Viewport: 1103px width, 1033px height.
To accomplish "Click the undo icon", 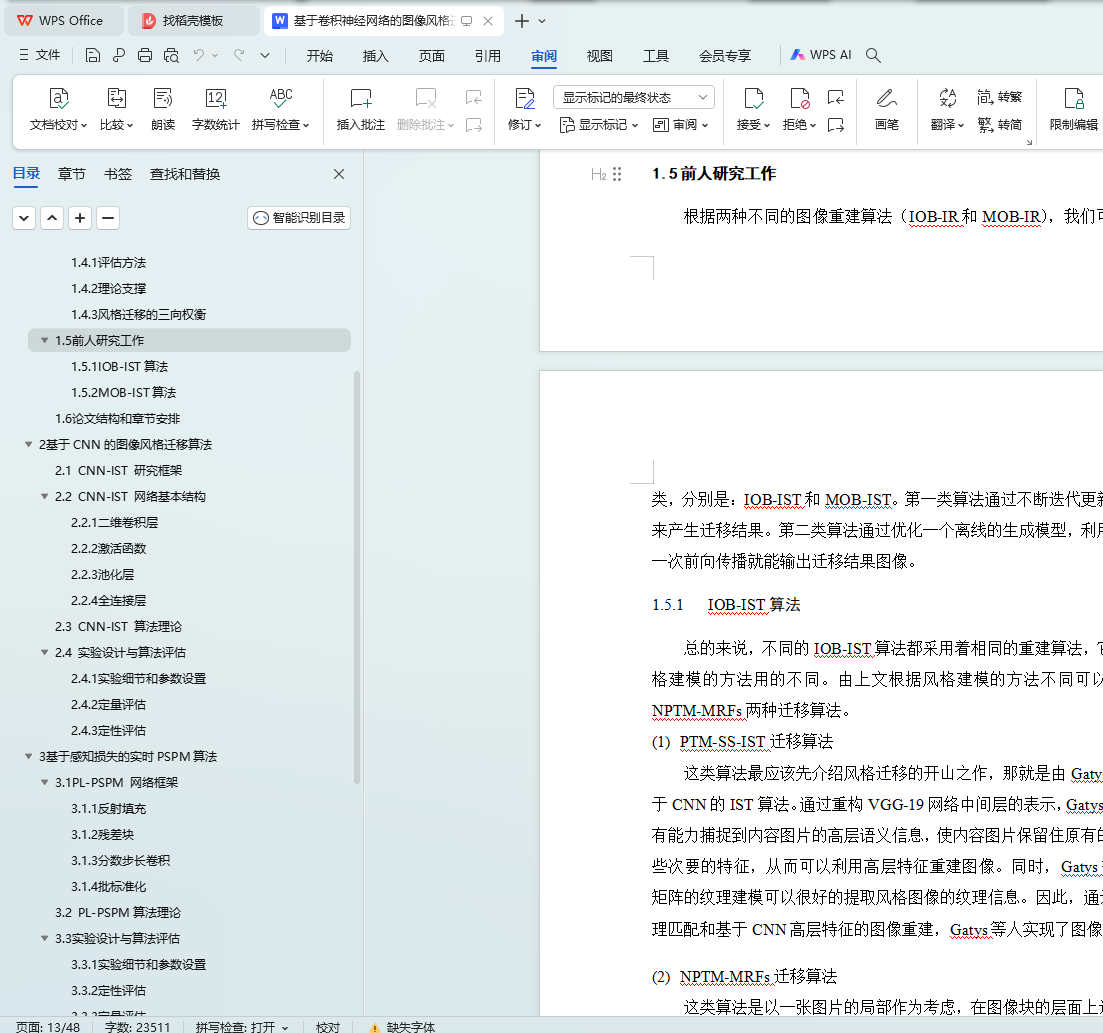I will [199, 55].
